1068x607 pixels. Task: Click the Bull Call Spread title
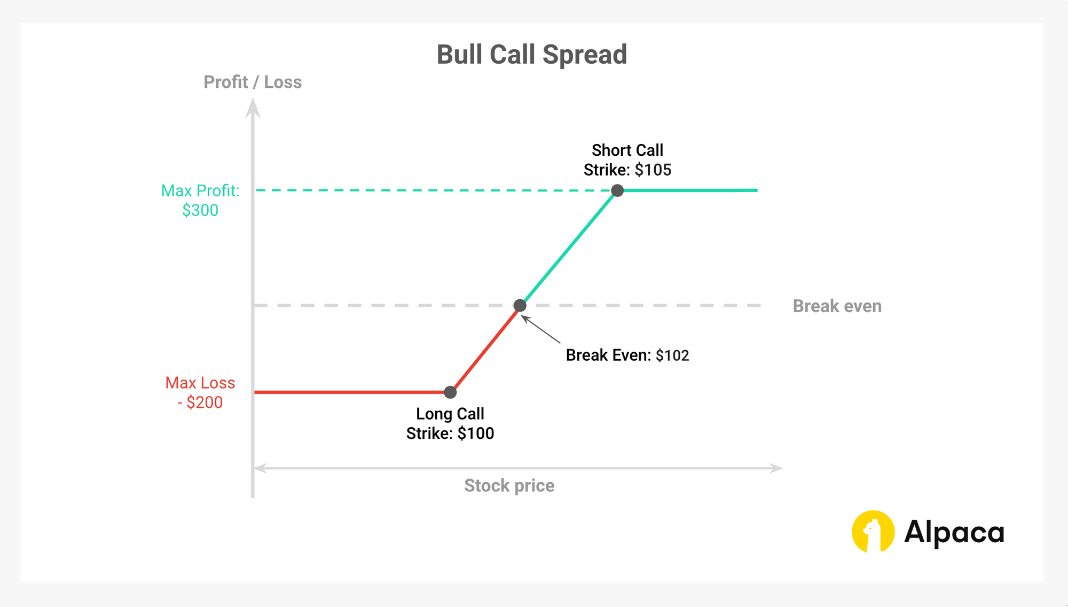pyautogui.click(x=532, y=54)
